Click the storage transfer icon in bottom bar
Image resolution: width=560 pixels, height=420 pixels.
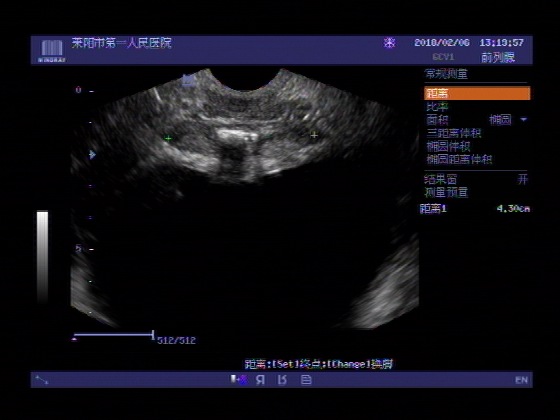239,380
